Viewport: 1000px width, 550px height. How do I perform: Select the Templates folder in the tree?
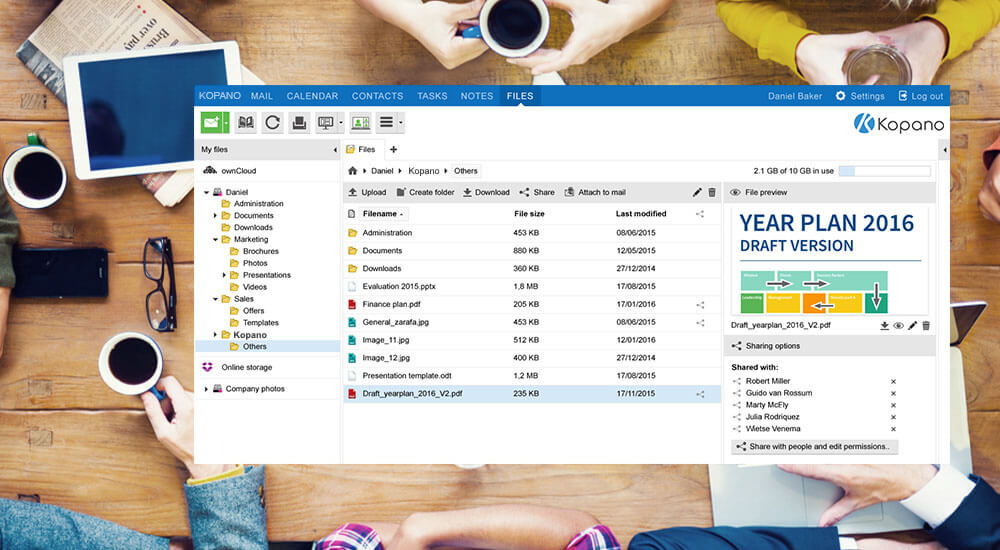coord(261,323)
